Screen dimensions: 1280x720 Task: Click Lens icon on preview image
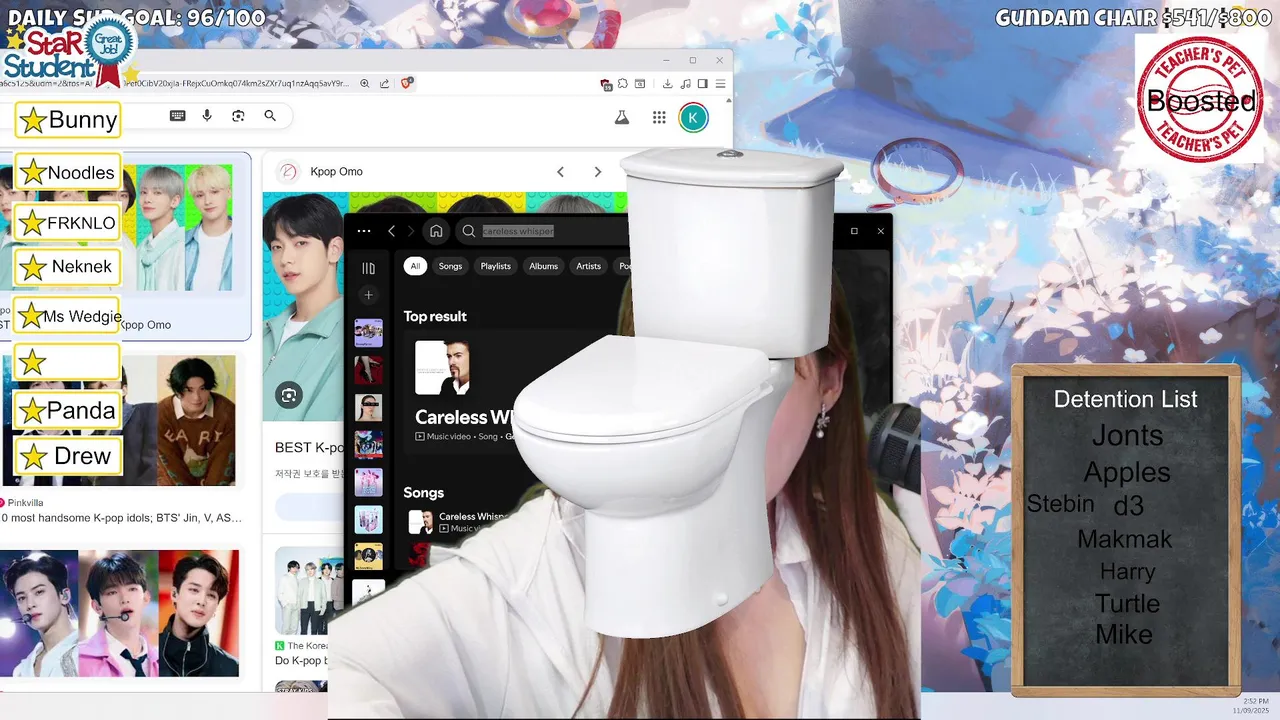coord(289,395)
